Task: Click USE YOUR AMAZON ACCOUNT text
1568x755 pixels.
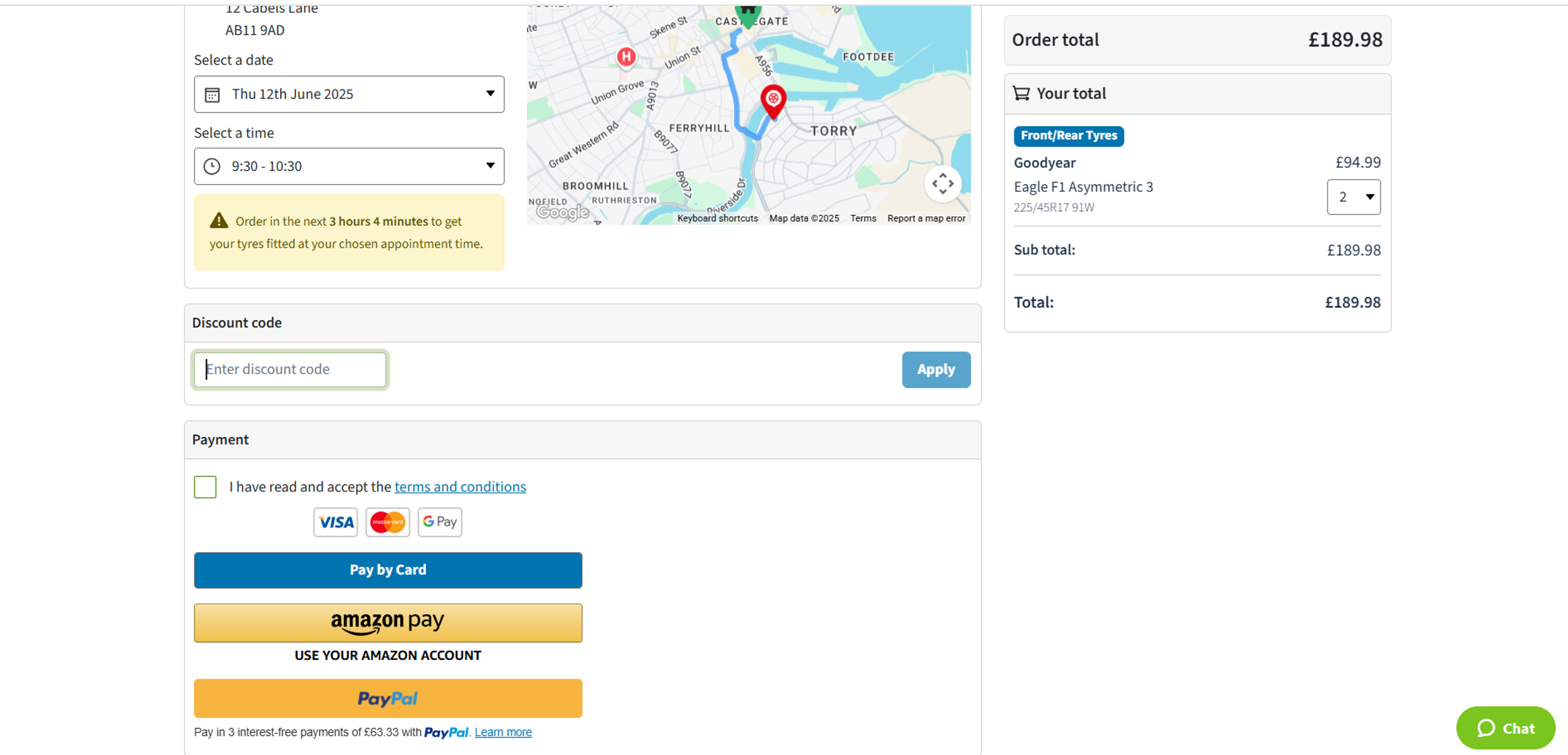Action: [388, 655]
